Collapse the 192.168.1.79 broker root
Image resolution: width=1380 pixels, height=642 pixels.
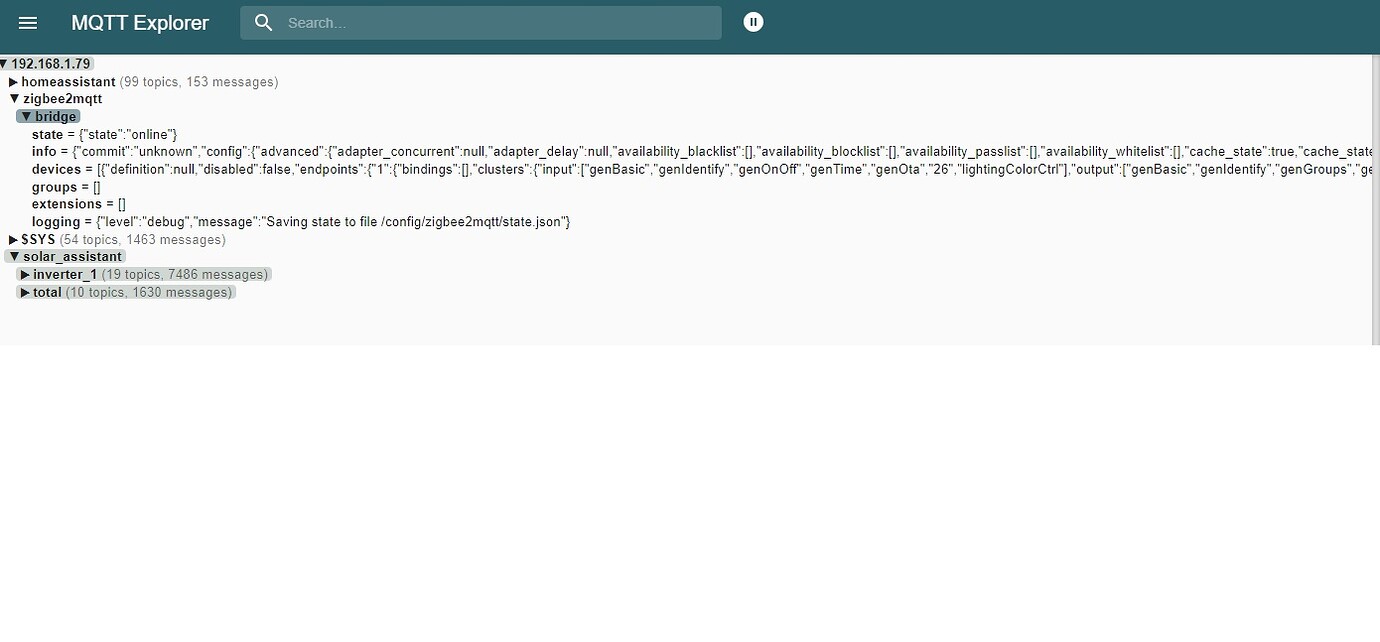tap(6, 63)
